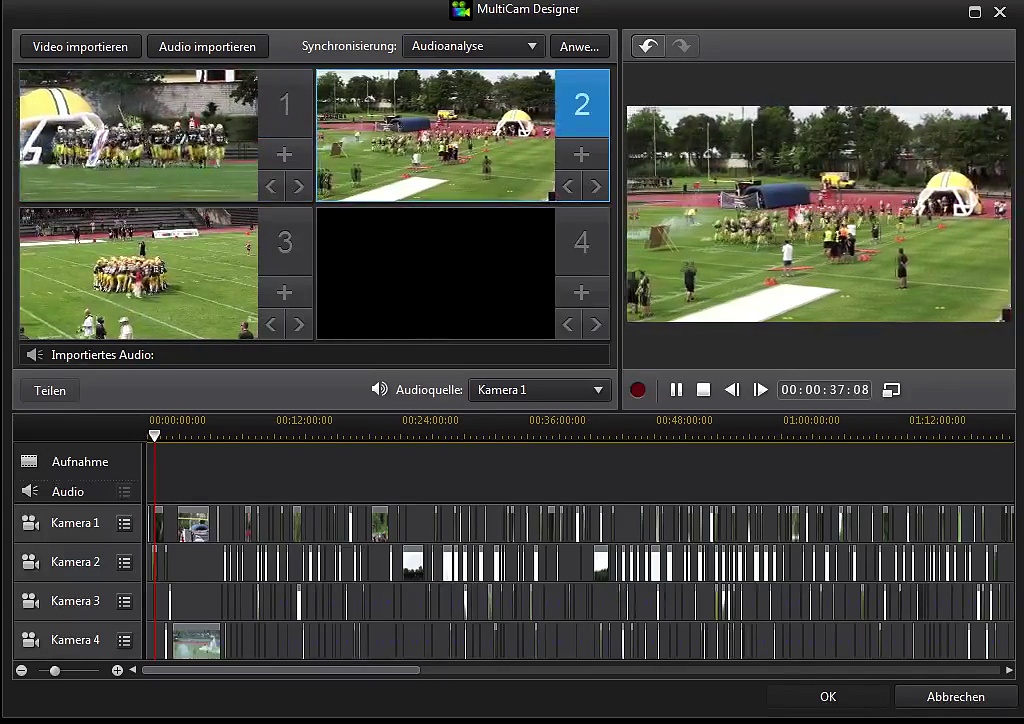Switch to camera 1 source
This screenshot has height=724, width=1024.
click(284, 104)
